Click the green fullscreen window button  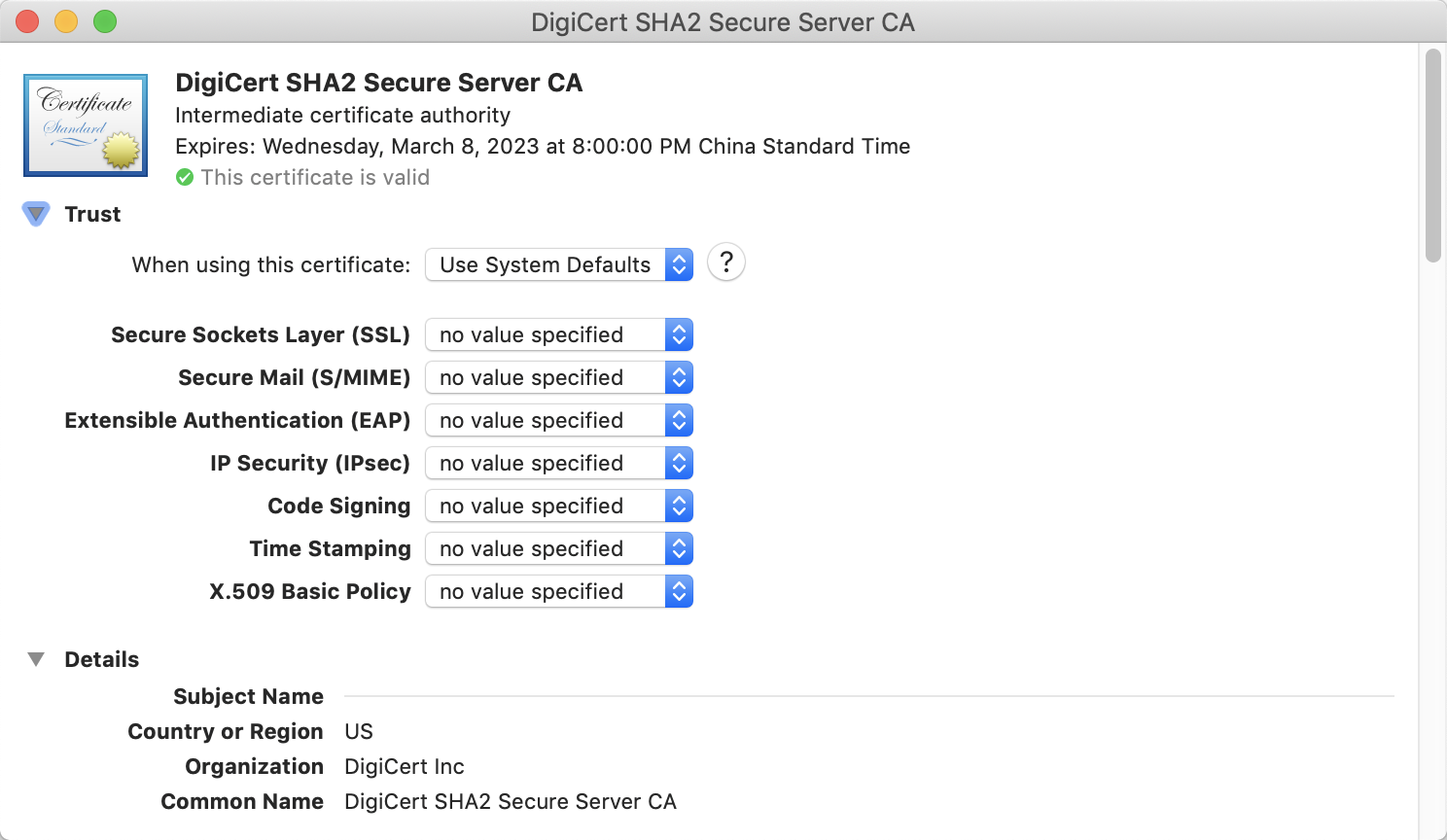click(x=105, y=21)
